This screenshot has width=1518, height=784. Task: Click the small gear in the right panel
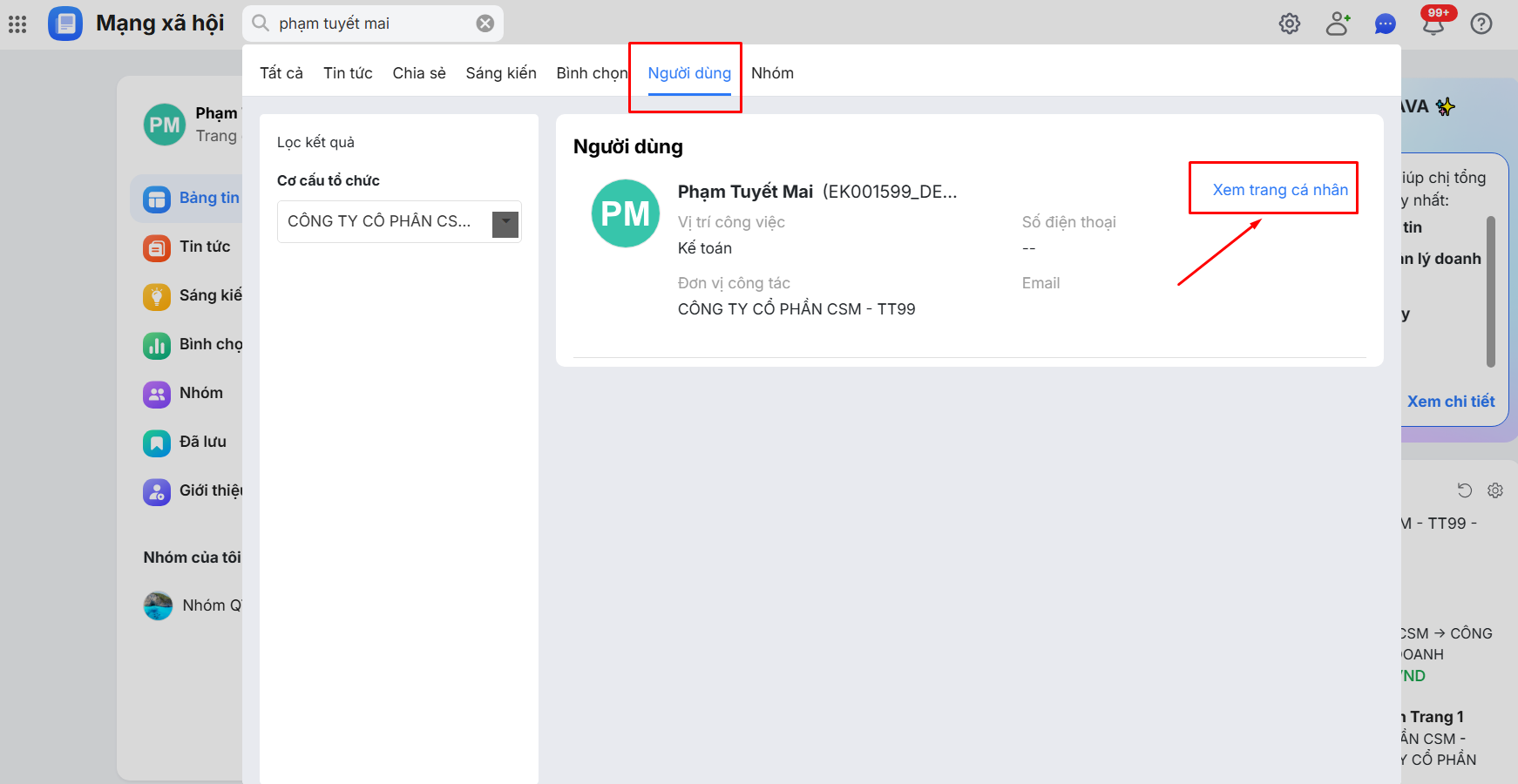point(1495,490)
